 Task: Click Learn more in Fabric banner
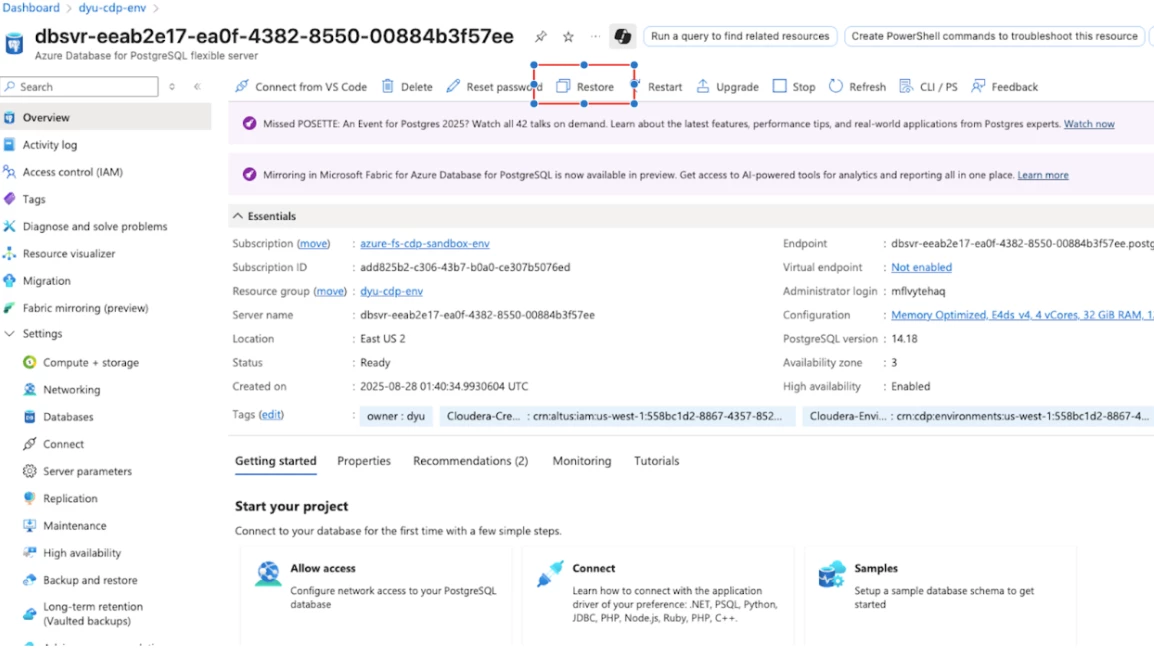click(1043, 175)
